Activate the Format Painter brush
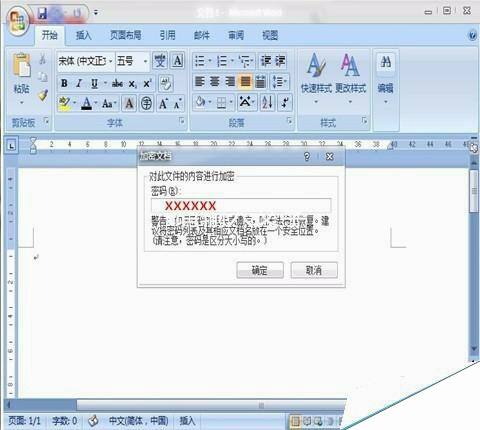480x430 pixels. coord(43,95)
